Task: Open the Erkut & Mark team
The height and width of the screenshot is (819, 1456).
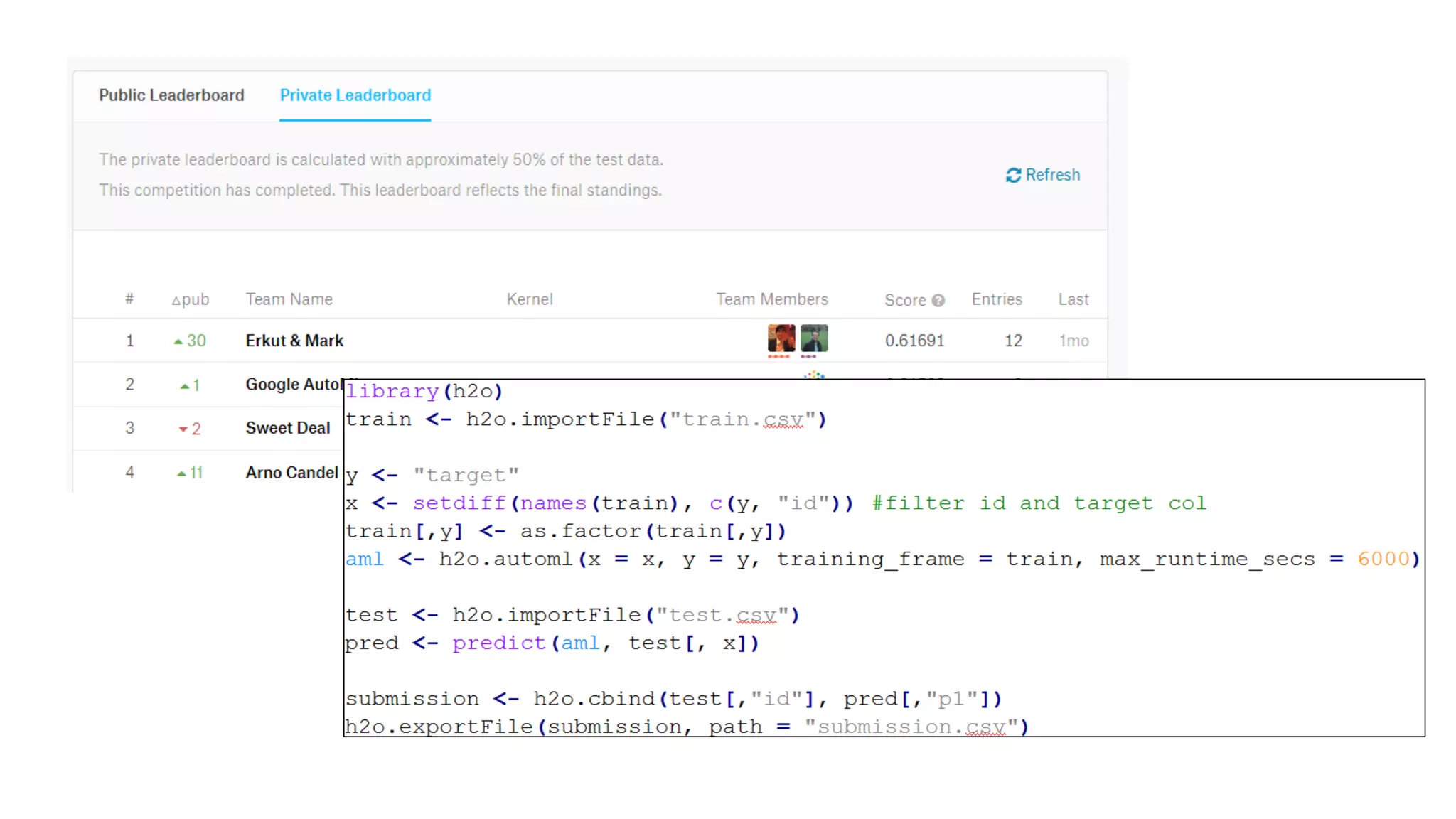Action: point(294,341)
